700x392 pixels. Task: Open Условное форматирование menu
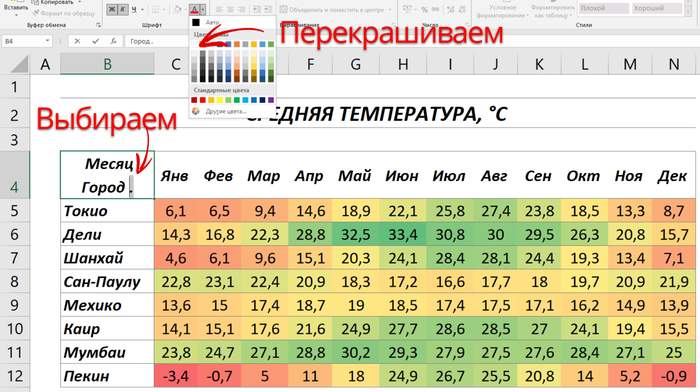[x=502, y=11]
